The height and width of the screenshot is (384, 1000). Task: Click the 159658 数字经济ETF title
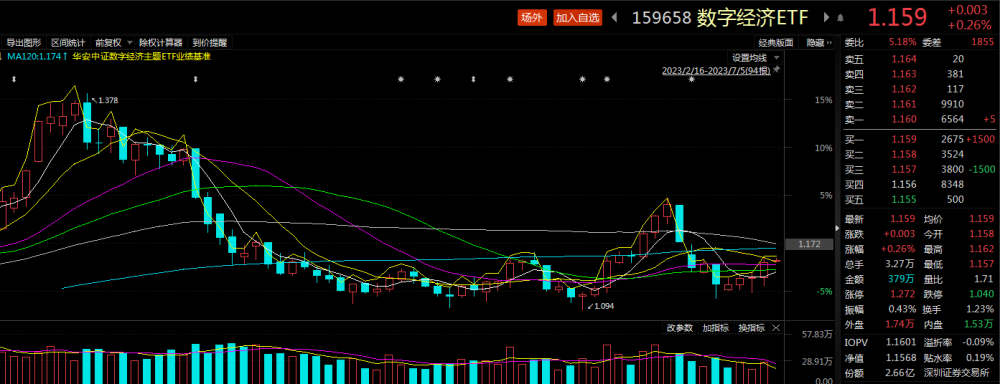tap(721, 18)
